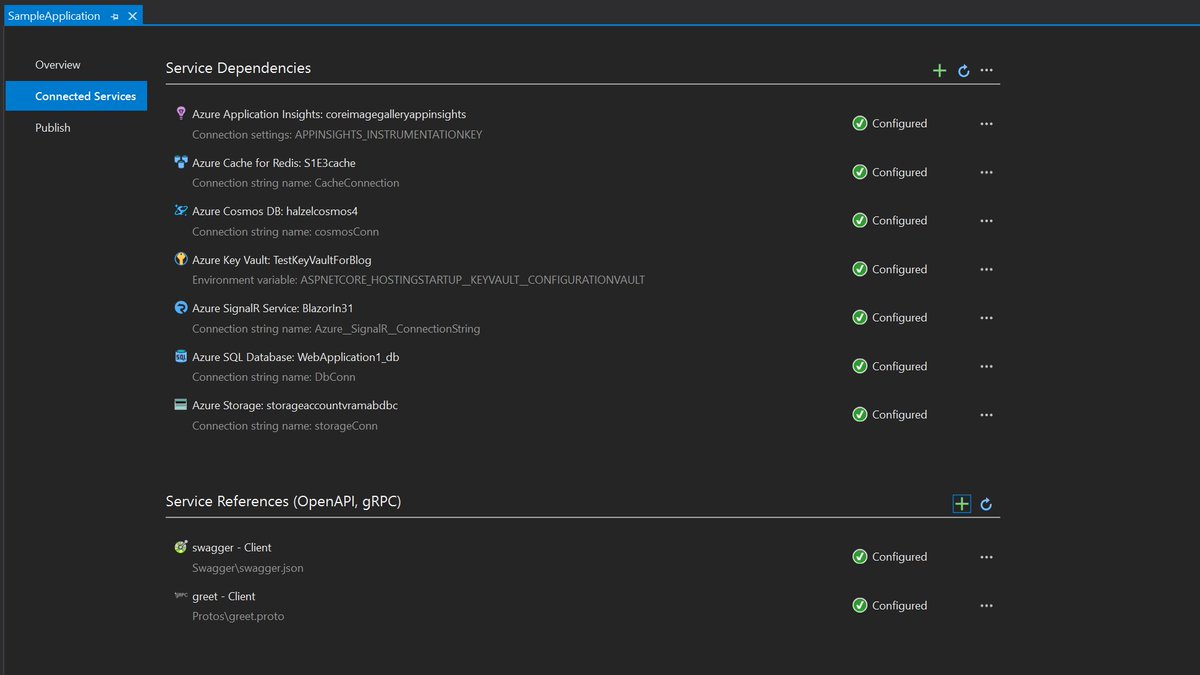This screenshot has height=675, width=1200.
Task: Click the greet gRPC client icon
Action: 181,595
